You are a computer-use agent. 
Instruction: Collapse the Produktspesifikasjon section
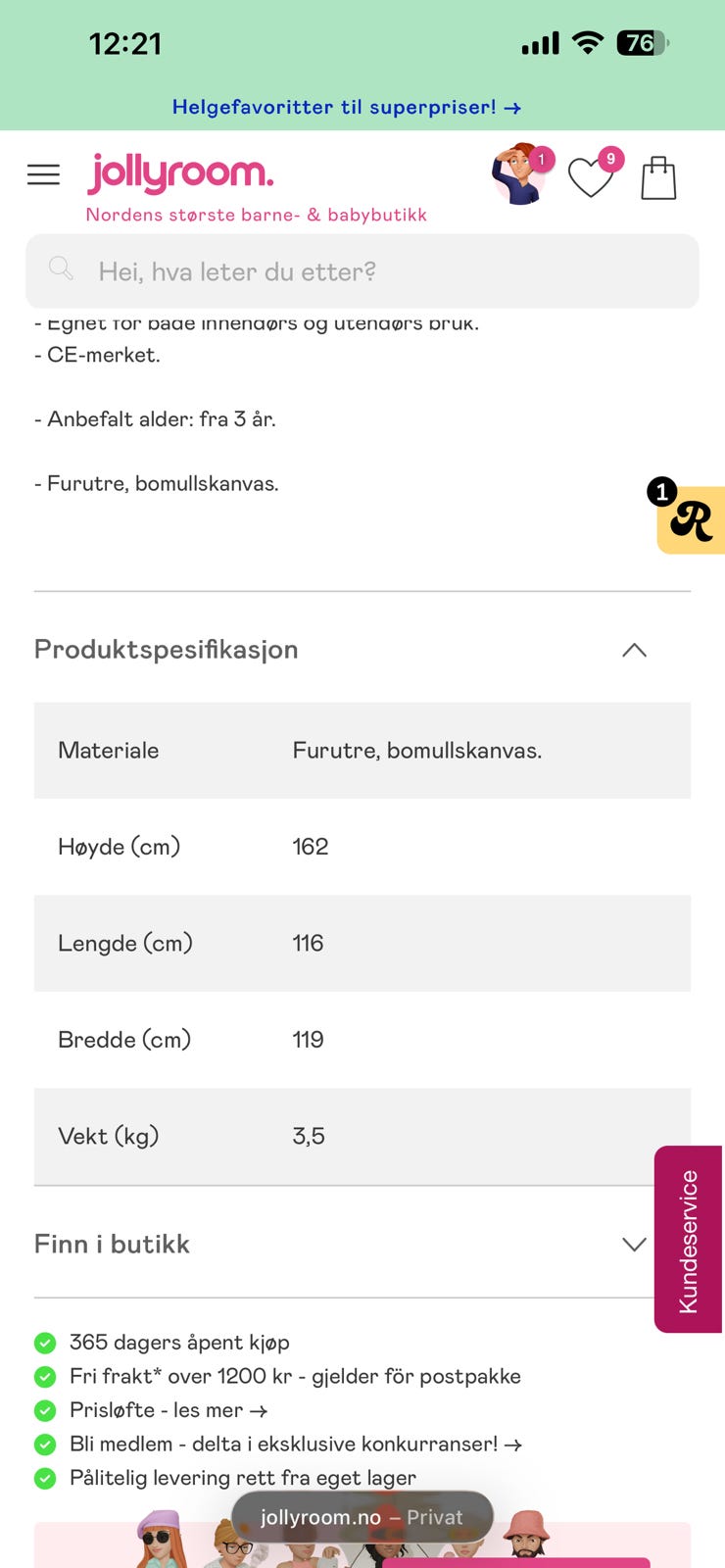tap(635, 650)
